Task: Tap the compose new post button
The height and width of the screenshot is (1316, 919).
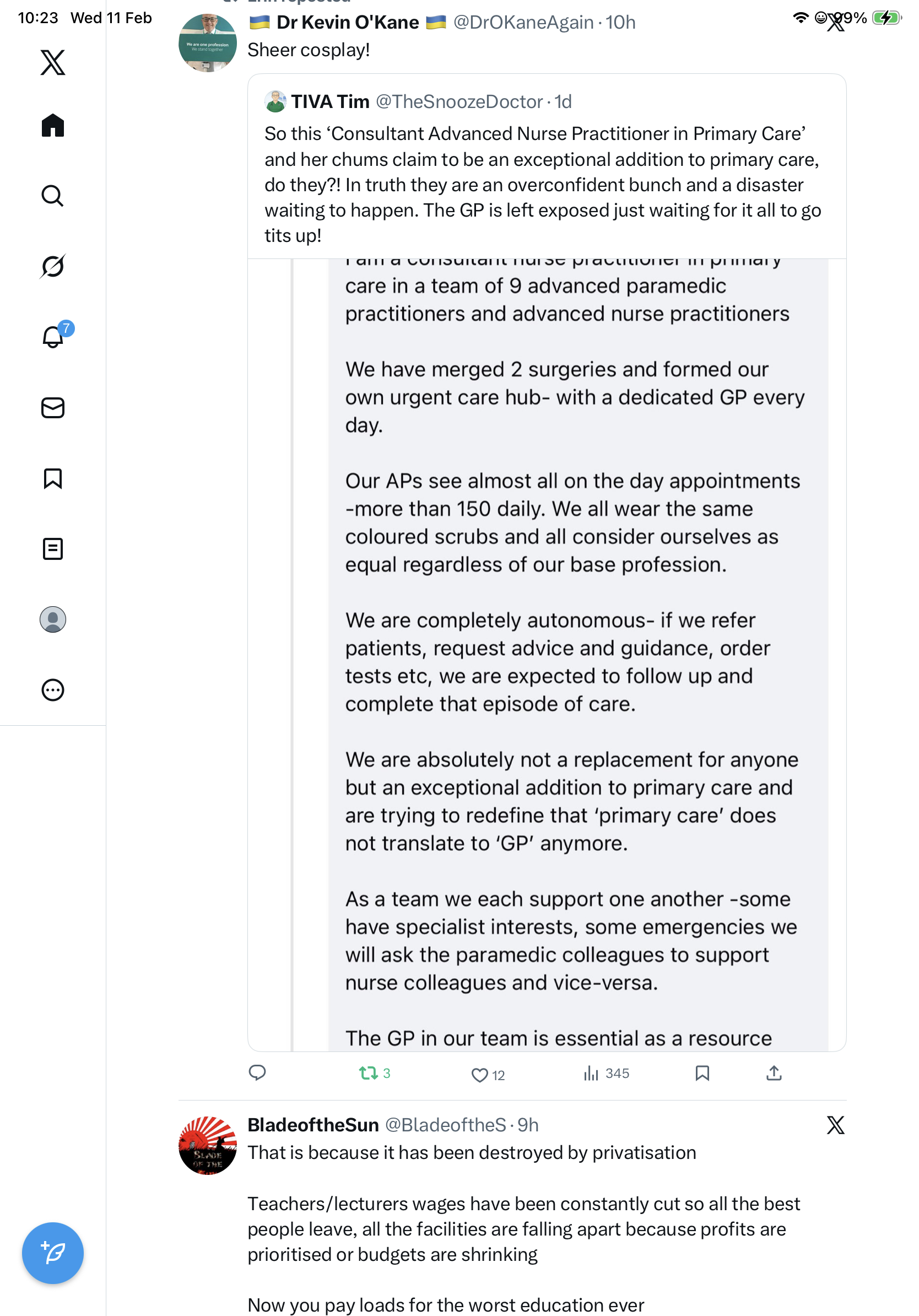Action: click(x=53, y=1253)
